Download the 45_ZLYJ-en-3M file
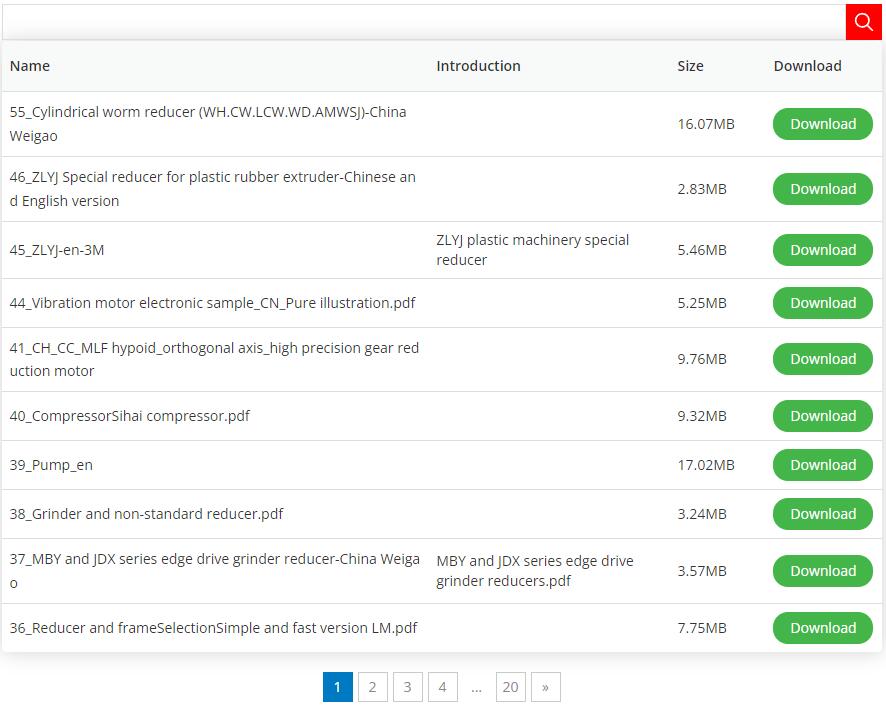 (823, 250)
